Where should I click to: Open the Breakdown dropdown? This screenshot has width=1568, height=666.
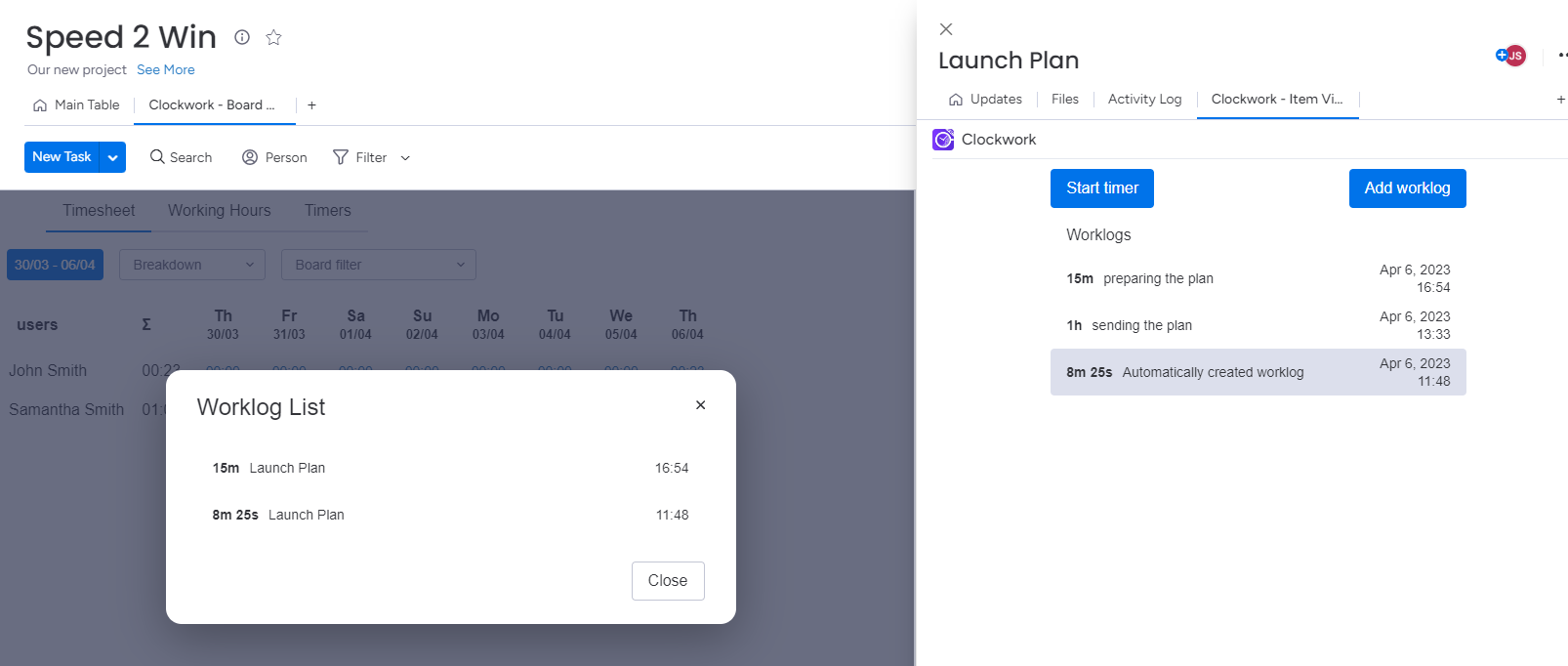point(192,265)
